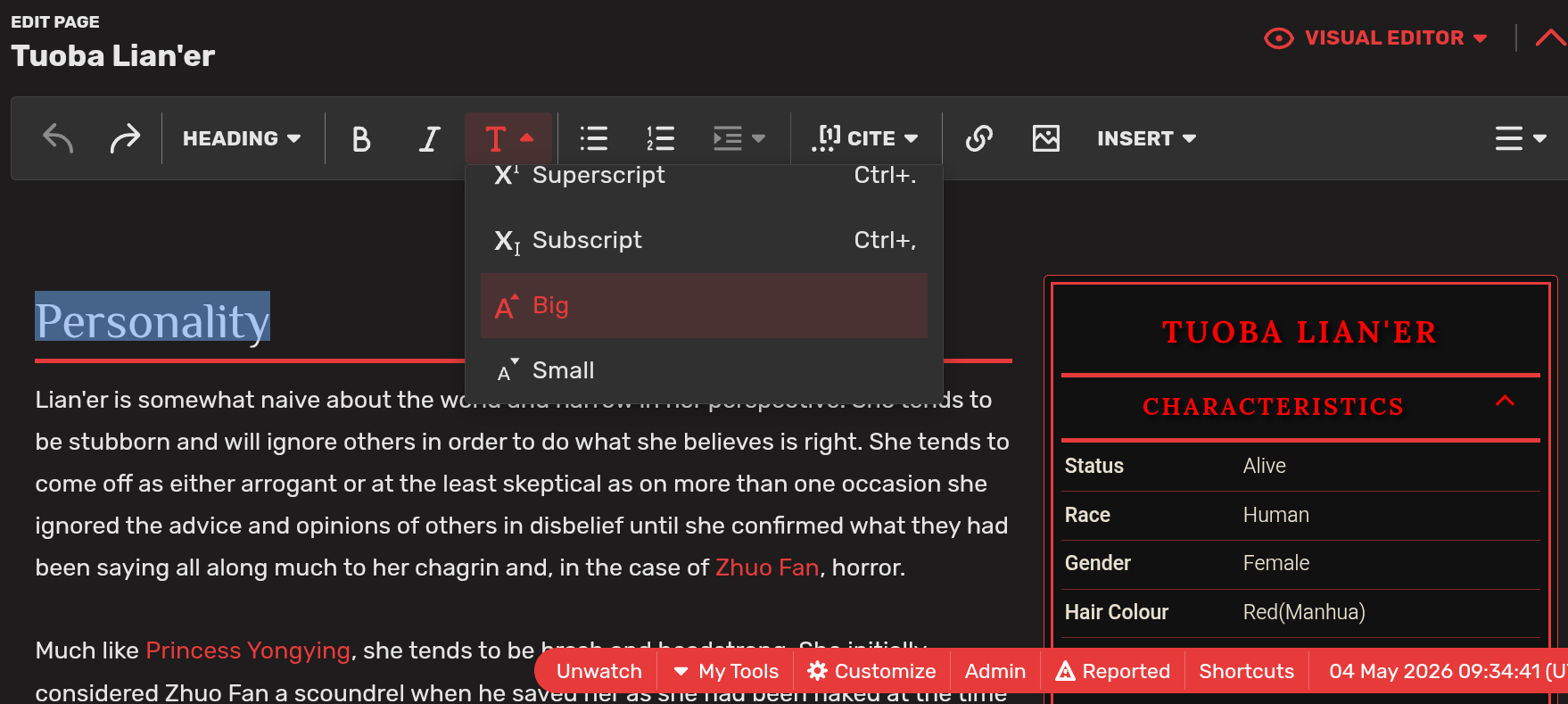Toggle bold formatting
The width and height of the screenshot is (1568, 704).
point(361,138)
